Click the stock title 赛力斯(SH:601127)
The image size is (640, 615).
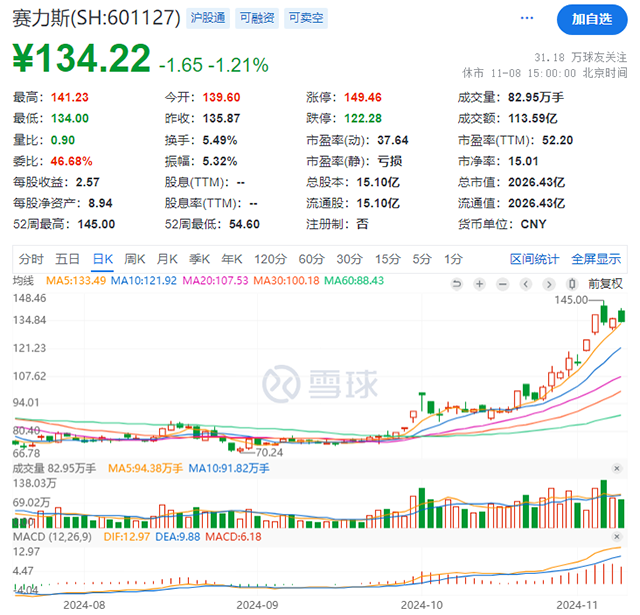[96, 18]
